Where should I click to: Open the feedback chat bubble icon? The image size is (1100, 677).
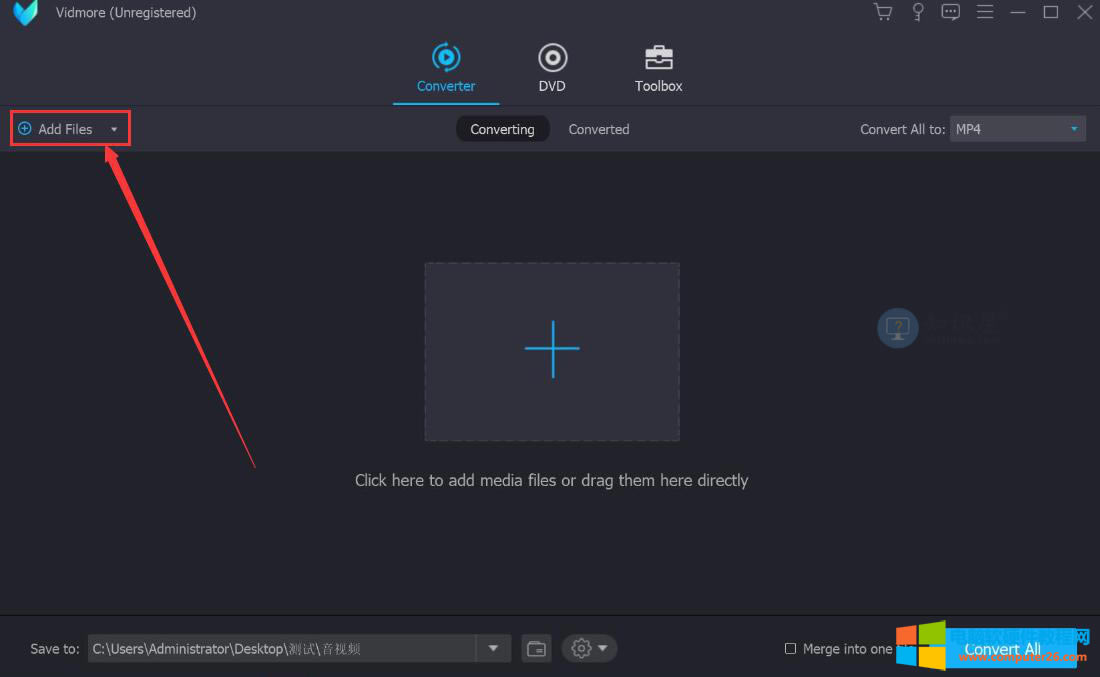[951, 12]
